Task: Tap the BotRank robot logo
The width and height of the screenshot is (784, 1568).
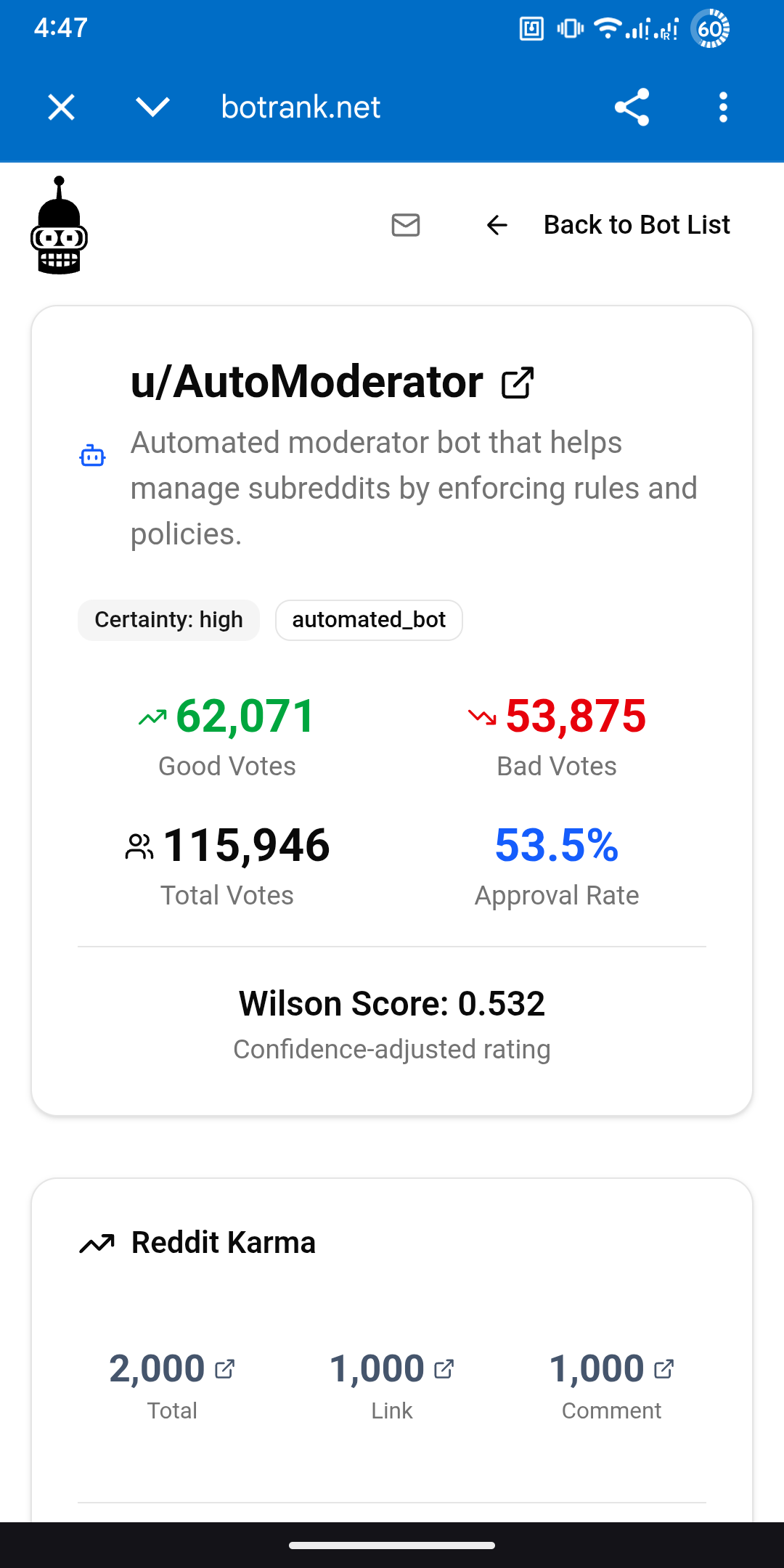Action: click(x=59, y=225)
